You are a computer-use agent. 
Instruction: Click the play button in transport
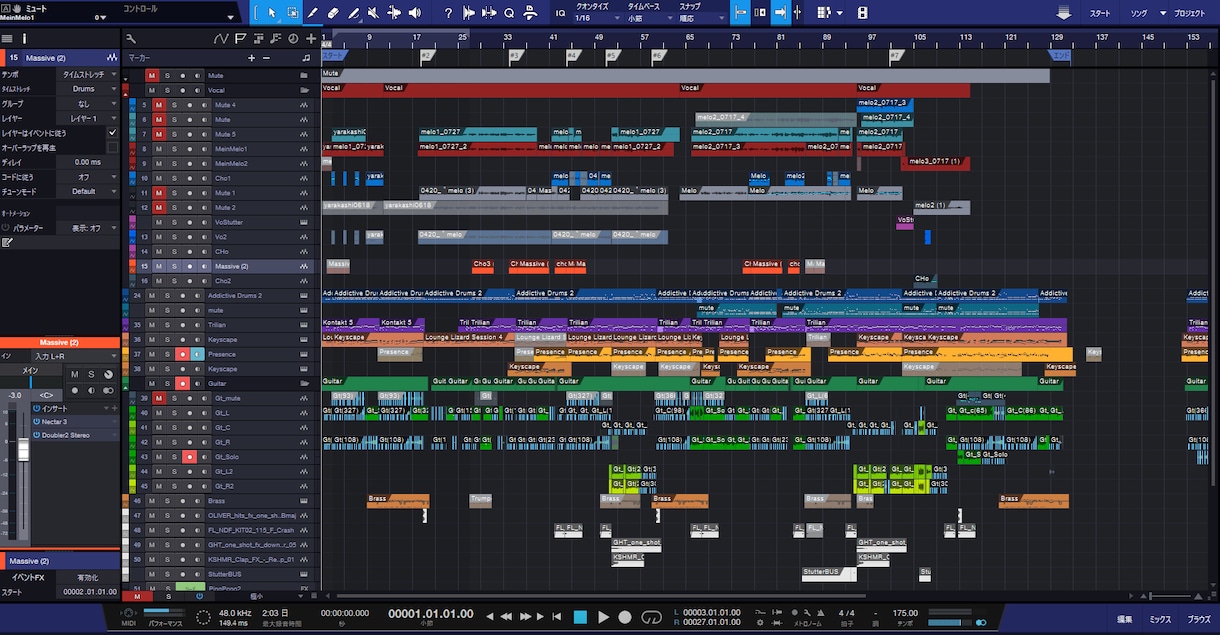[x=603, y=617]
